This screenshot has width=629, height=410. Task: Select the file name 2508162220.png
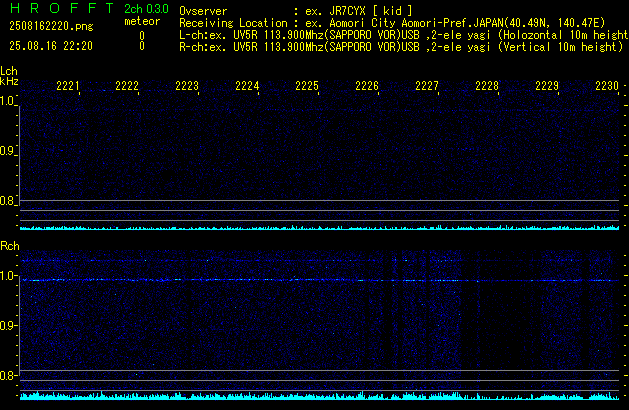(51, 26)
